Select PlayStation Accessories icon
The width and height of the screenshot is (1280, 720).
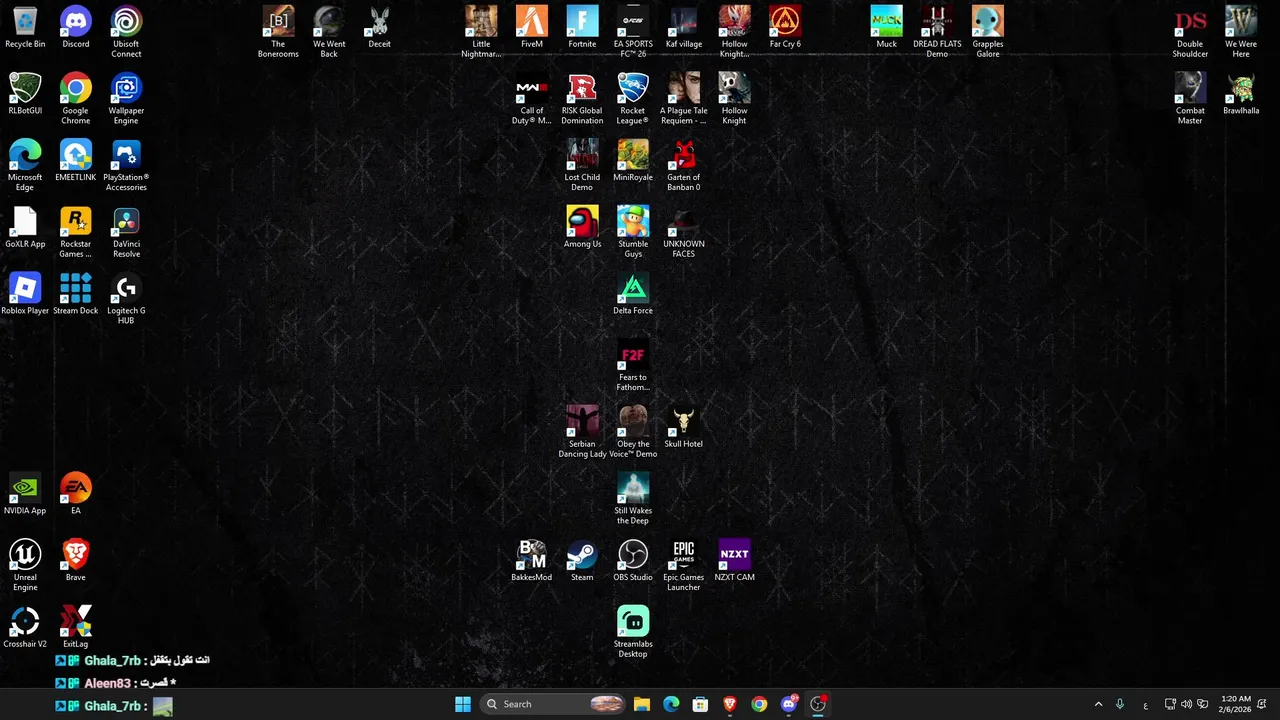[126, 166]
